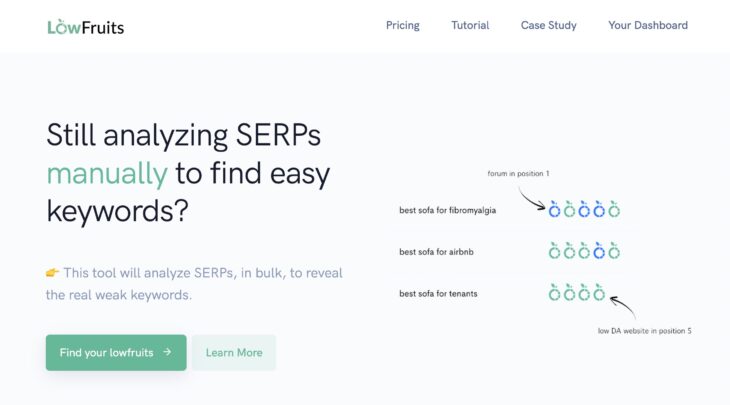Click the LowFruits logo
Screen dimensions: 730x405
click(x=86, y=27)
